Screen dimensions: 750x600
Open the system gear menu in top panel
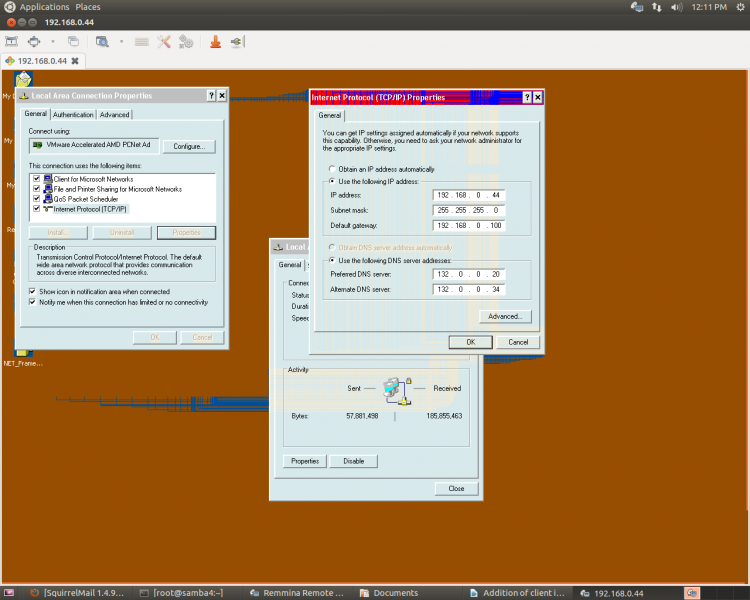[740, 7]
